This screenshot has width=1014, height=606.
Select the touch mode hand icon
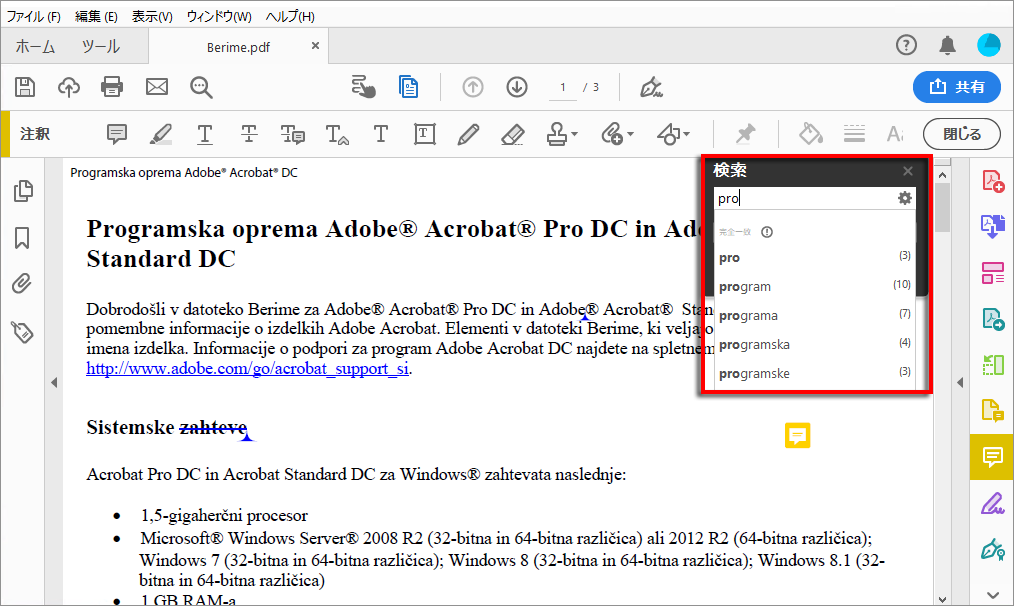(363, 87)
